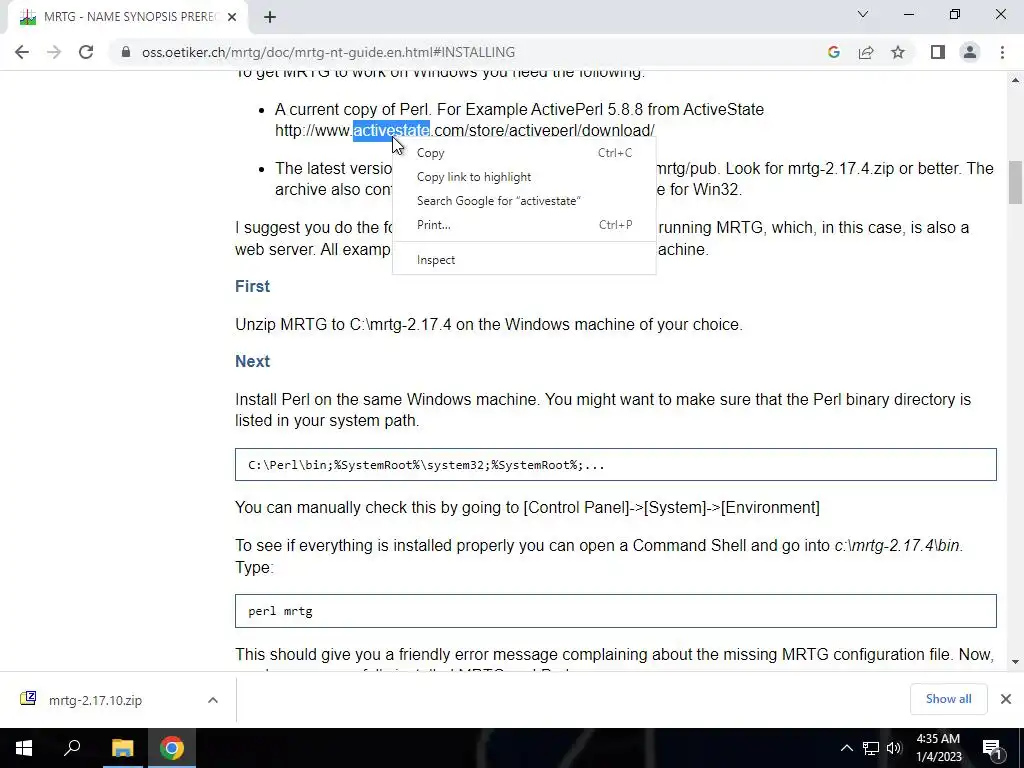
Task: Open Chrome's three-dot menu
Action: click(1002, 52)
